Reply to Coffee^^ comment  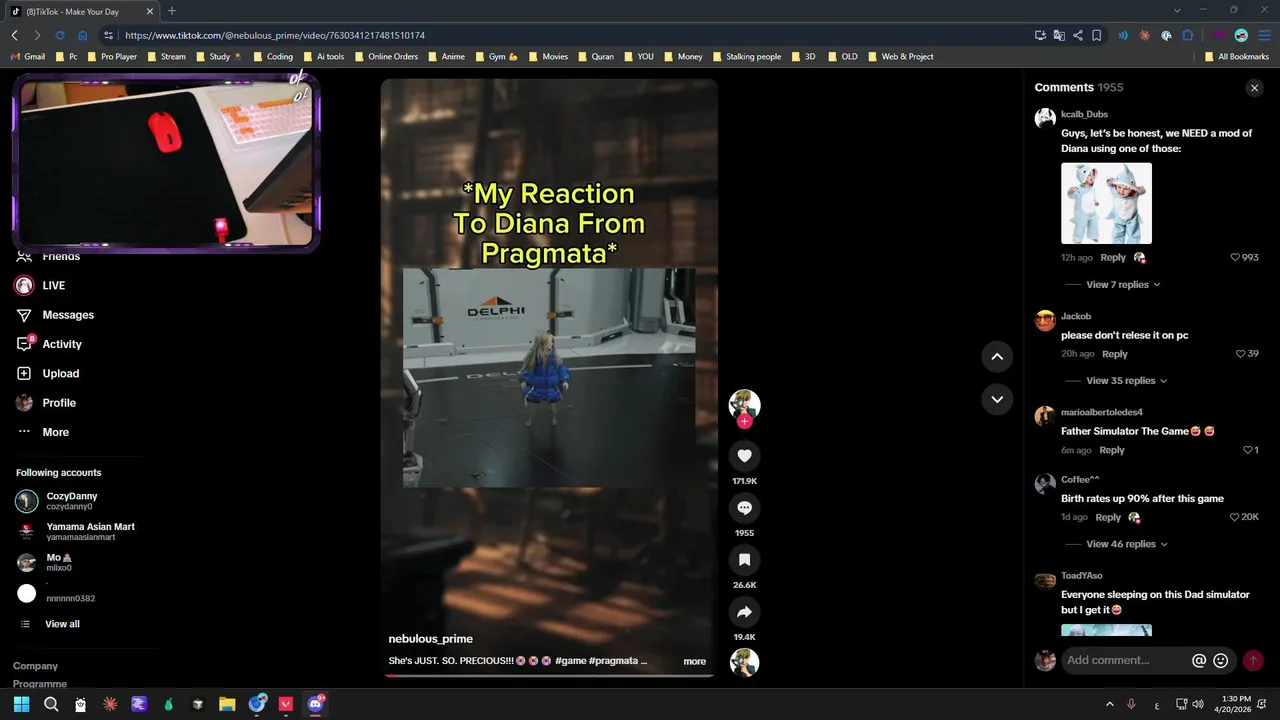pos(1108,517)
